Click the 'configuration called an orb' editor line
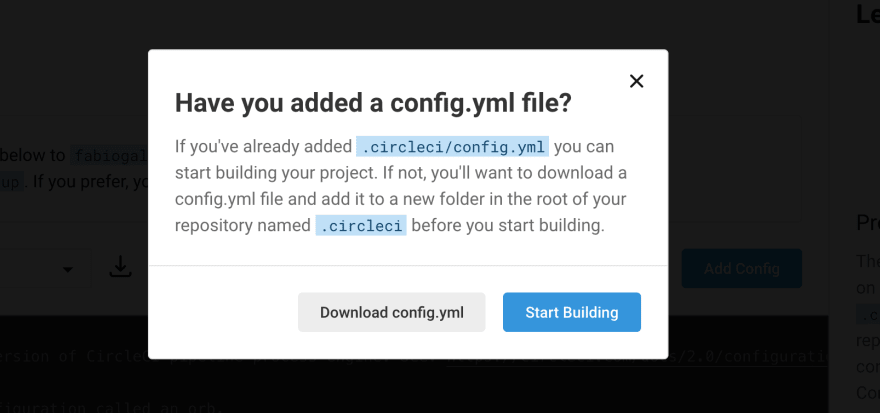Screen dimensions: 880x413 pyautogui.click(x=111, y=407)
